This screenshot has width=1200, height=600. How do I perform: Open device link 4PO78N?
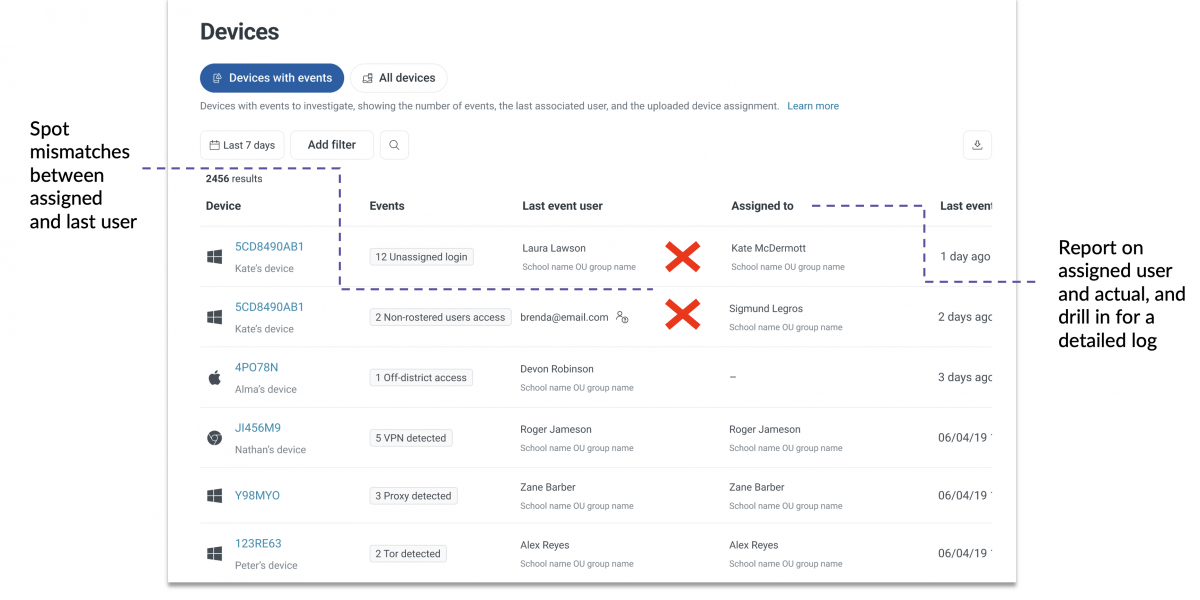pyautogui.click(x=257, y=368)
